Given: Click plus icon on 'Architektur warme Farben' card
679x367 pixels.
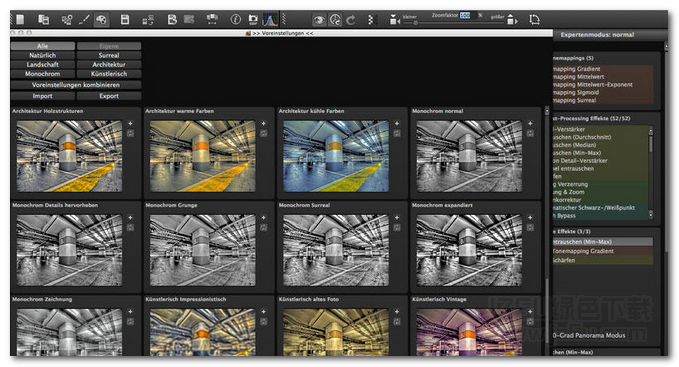Looking at the screenshot, I should pos(264,123).
